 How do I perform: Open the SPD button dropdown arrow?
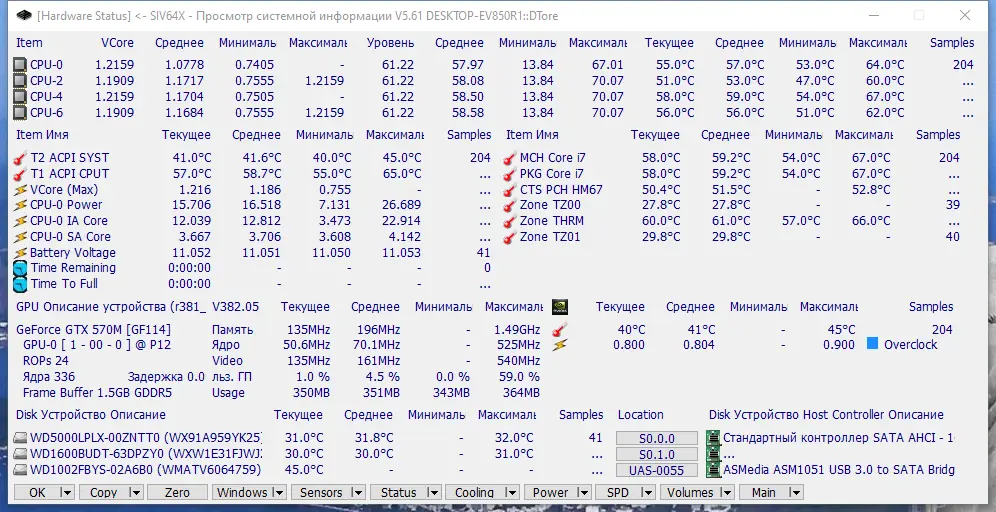point(647,492)
